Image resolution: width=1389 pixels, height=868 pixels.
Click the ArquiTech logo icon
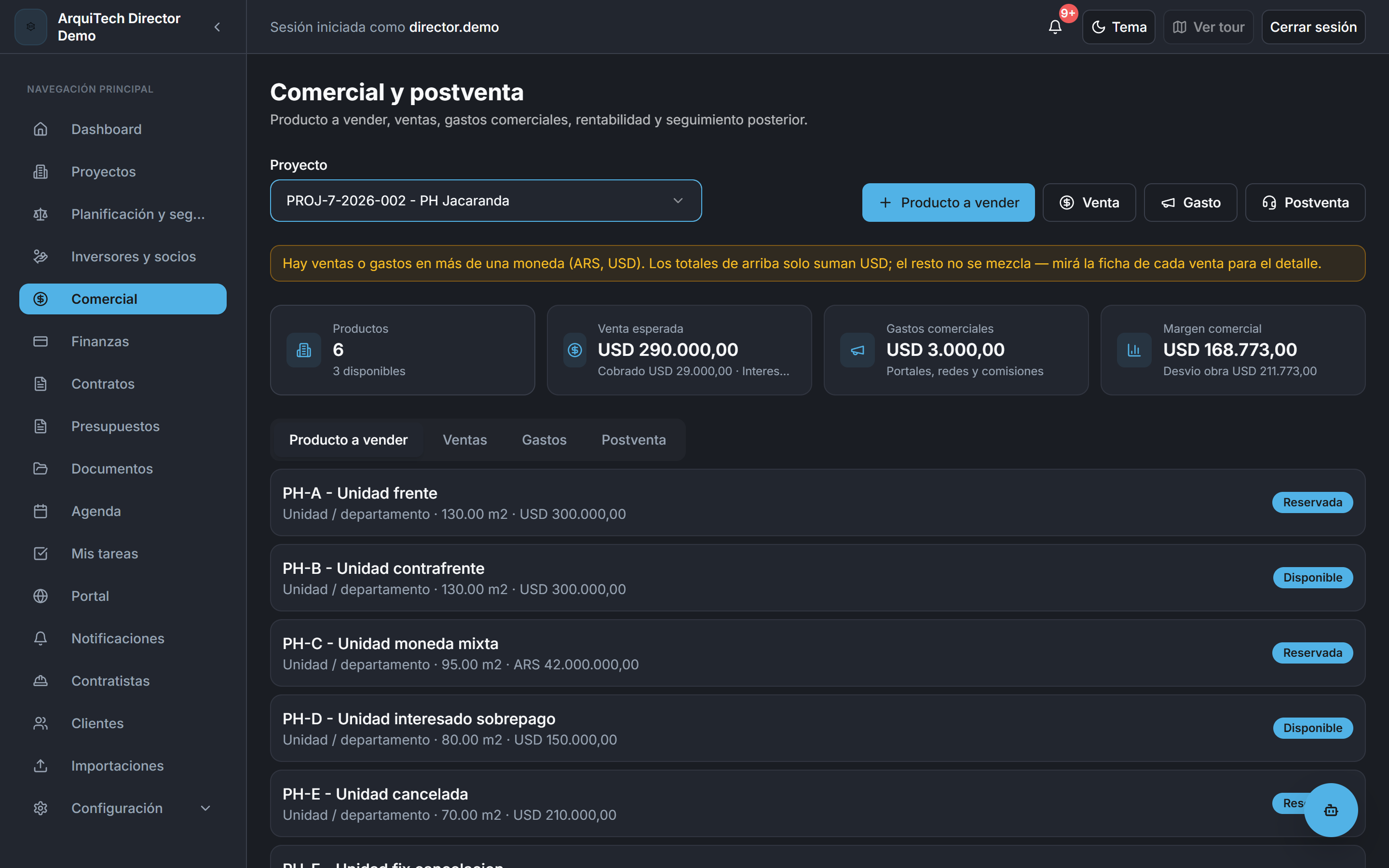pos(31,27)
